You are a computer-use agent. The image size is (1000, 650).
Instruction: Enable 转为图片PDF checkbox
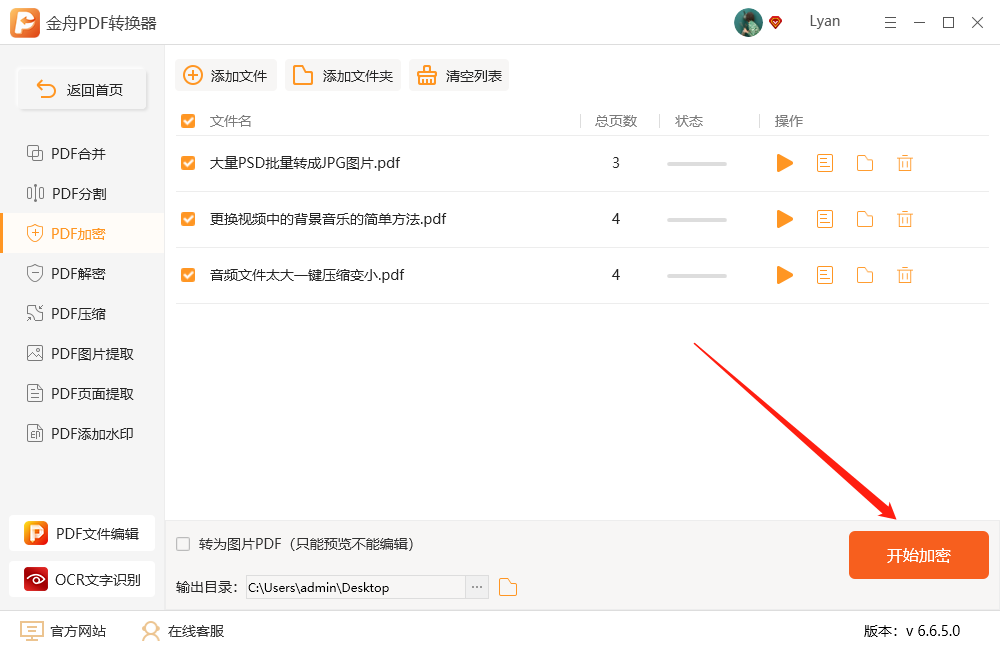click(x=183, y=544)
